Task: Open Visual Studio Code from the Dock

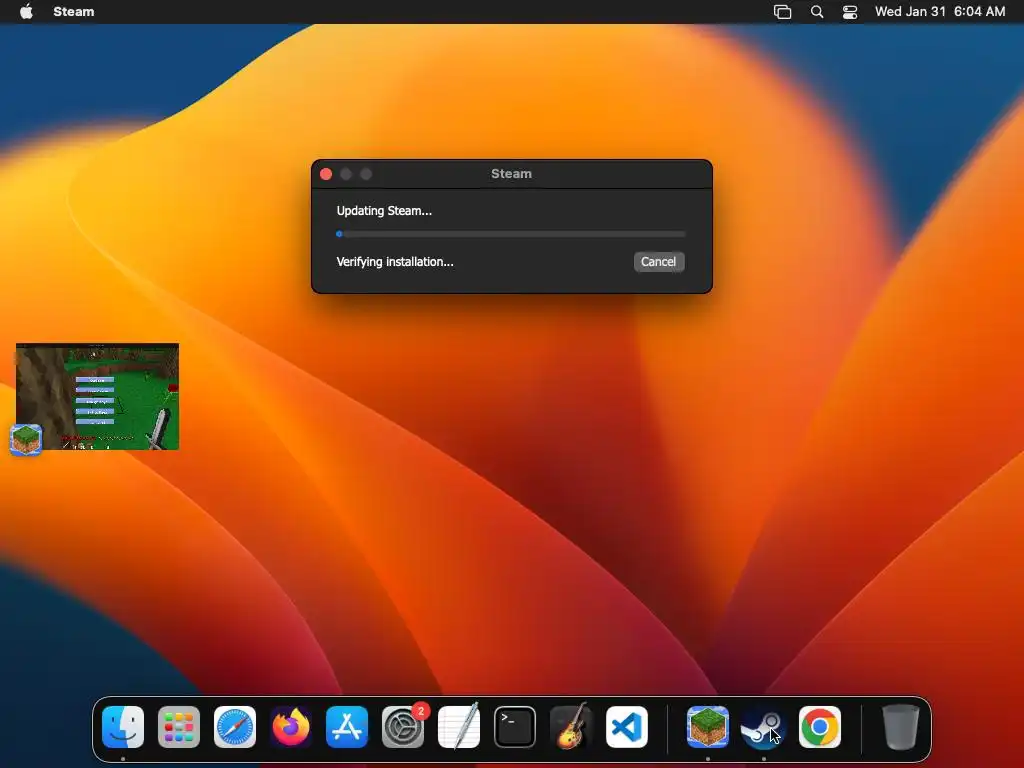Action: tap(627, 727)
